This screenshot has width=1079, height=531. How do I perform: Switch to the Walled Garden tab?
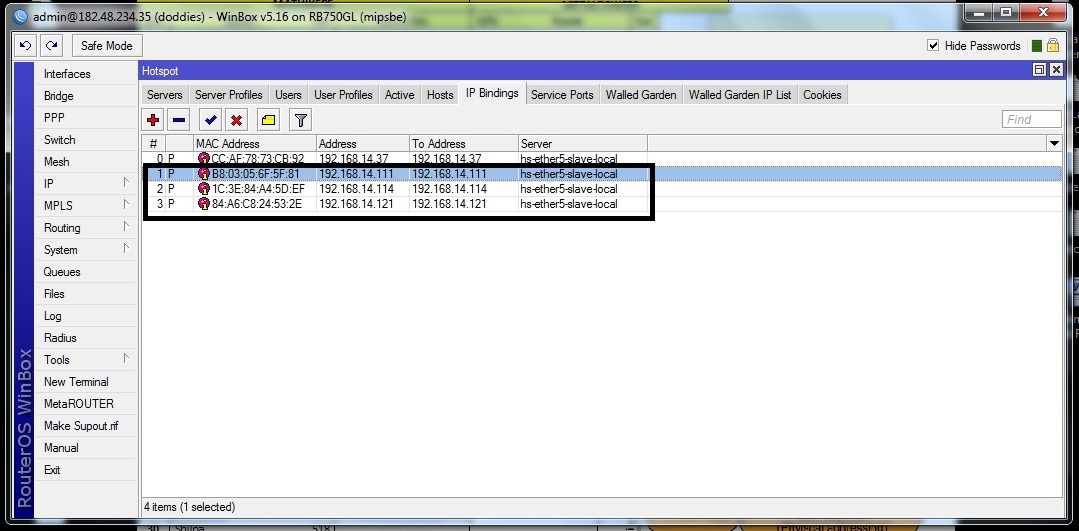pos(641,95)
